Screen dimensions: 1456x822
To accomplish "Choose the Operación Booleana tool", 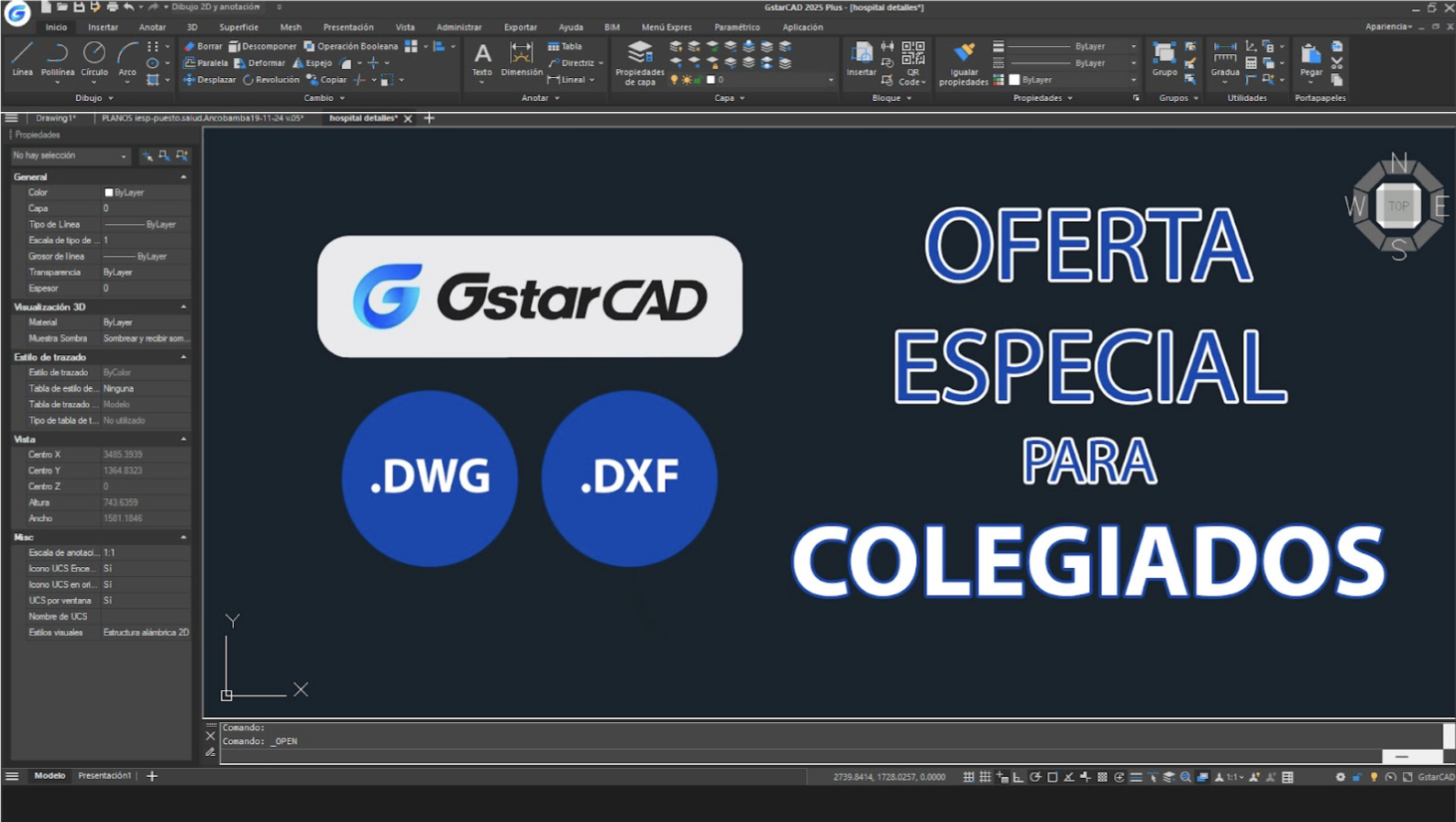I will pos(350,46).
